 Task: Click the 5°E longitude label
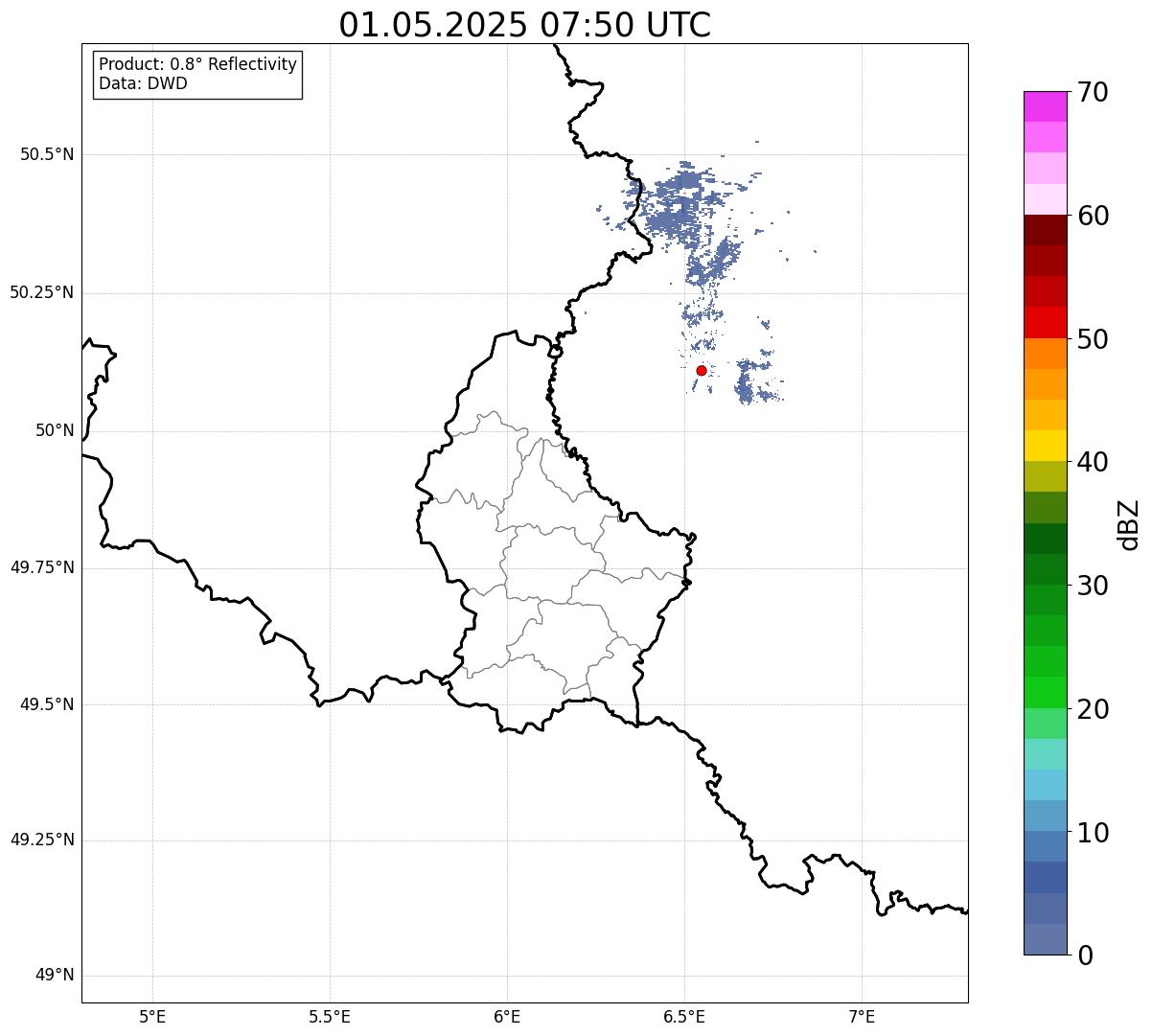coord(152,1016)
